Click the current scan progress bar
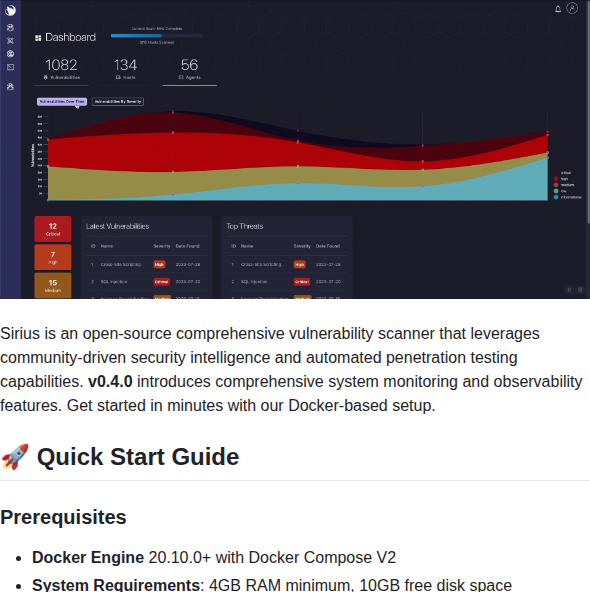The image size is (590, 592). coord(157,36)
